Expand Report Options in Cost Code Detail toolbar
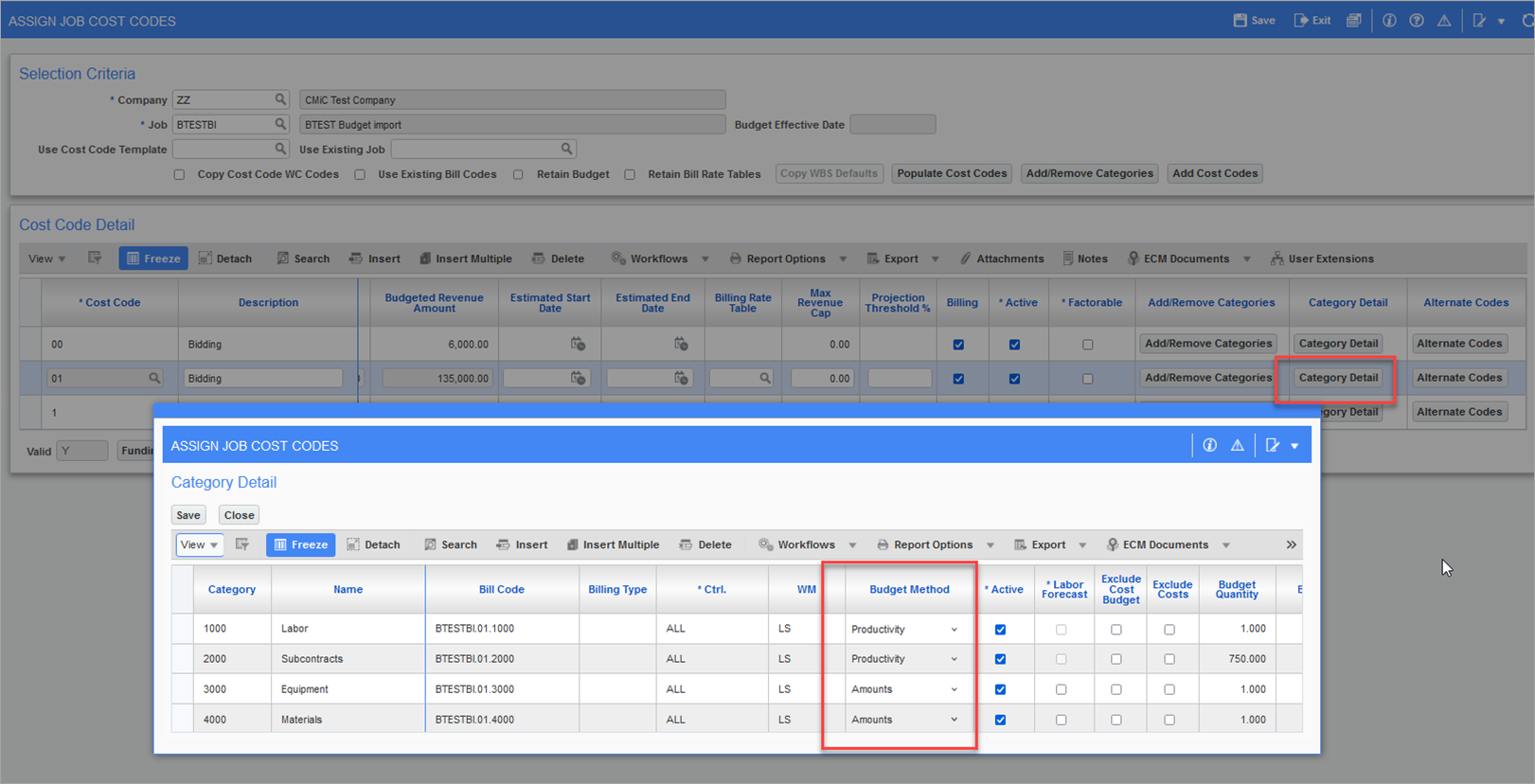The height and width of the screenshot is (784, 1535). pos(843,258)
